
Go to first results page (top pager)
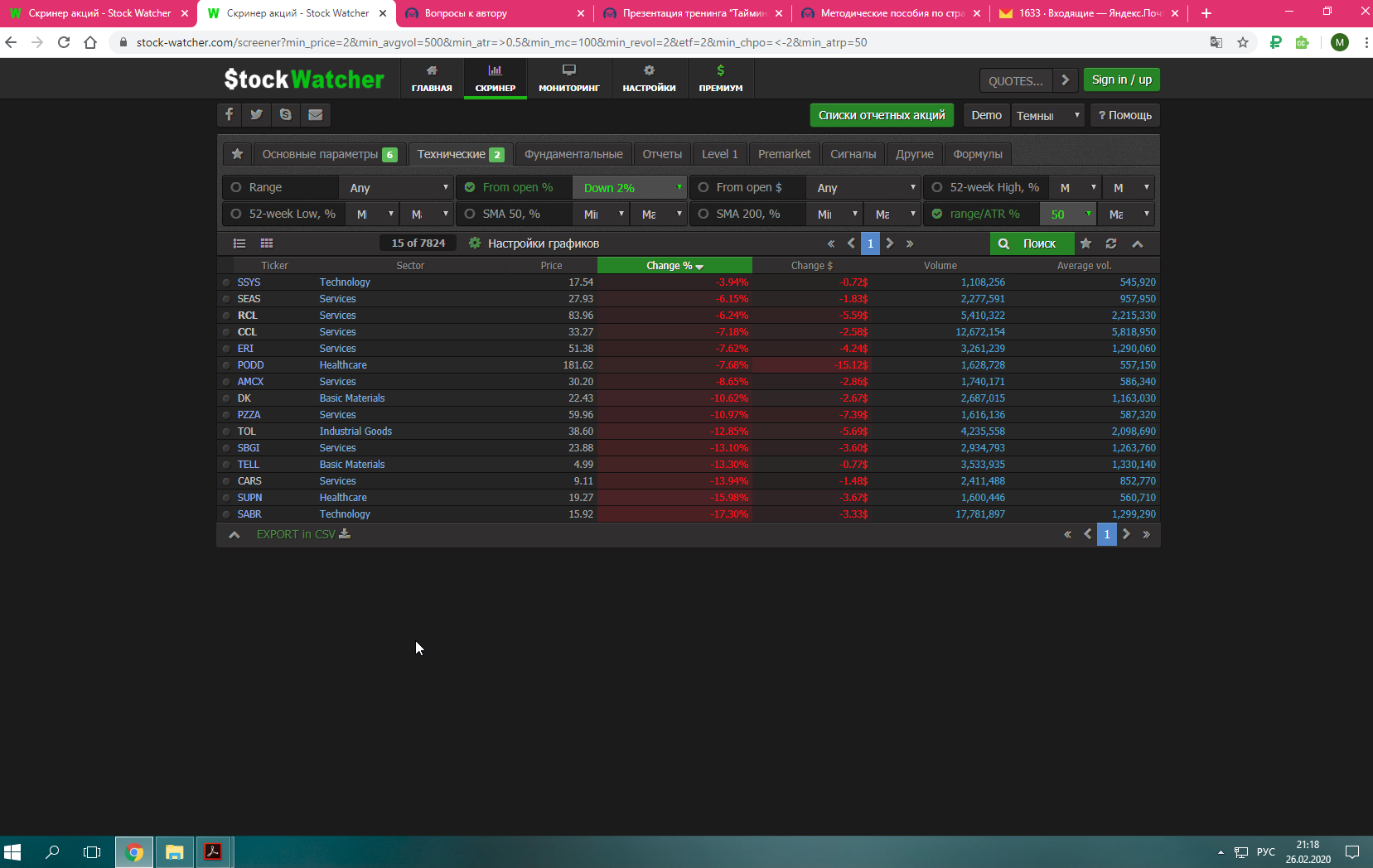pos(831,244)
